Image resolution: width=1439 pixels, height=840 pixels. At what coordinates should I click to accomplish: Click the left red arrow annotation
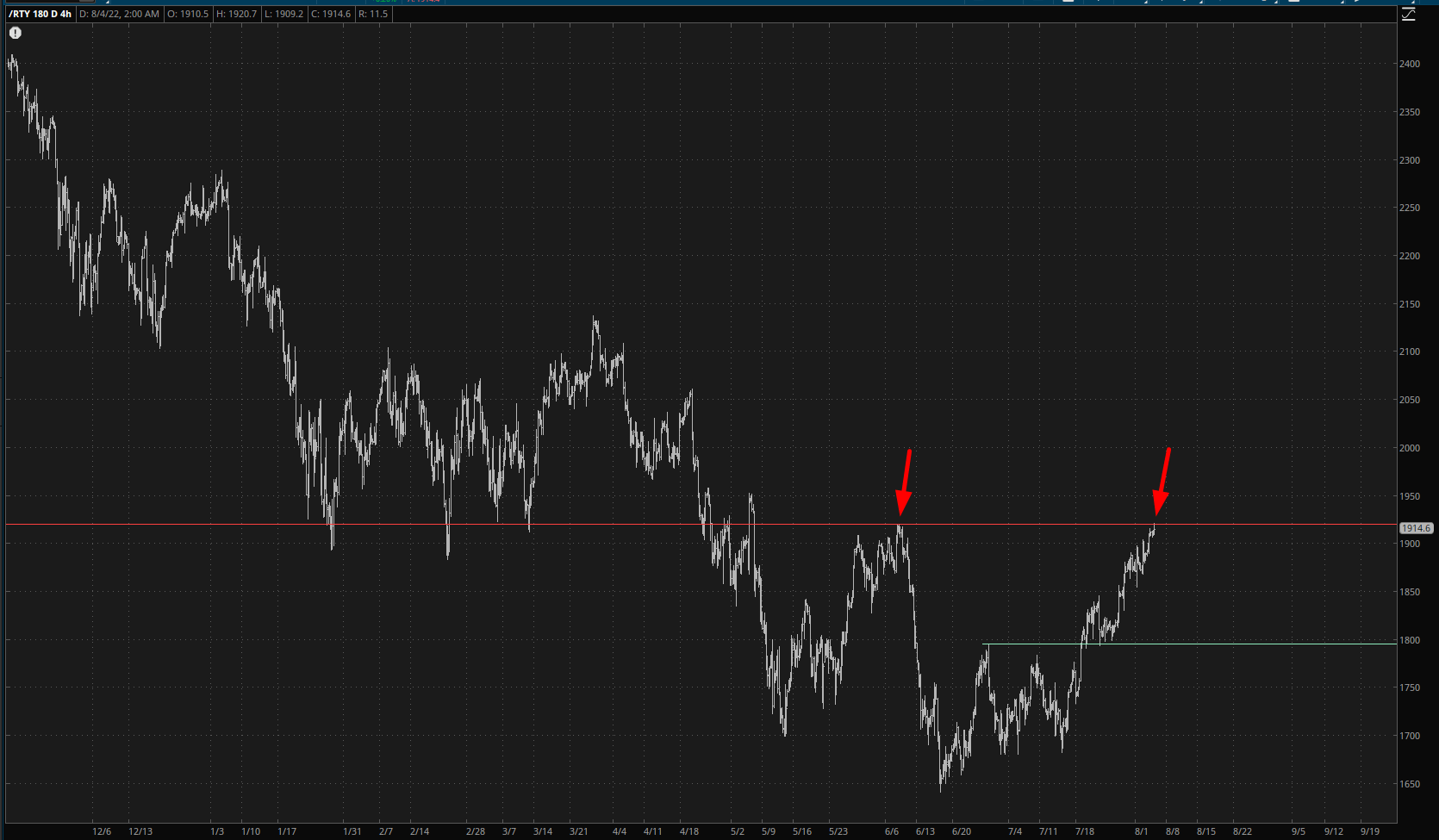click(904, 481)
